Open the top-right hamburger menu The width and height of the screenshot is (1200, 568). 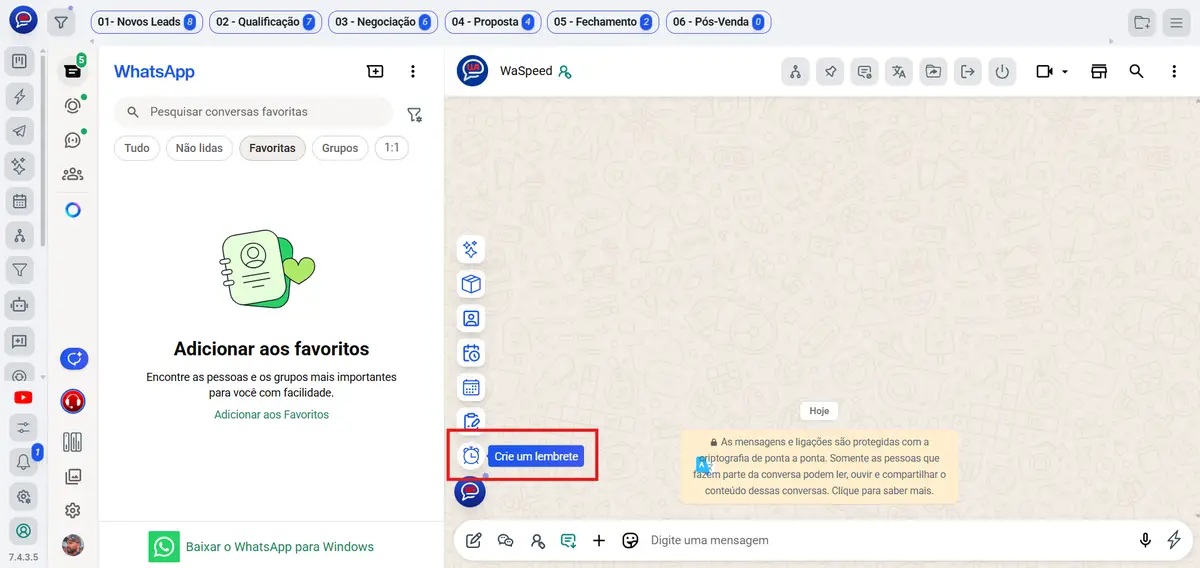(x=1177, y=22)
